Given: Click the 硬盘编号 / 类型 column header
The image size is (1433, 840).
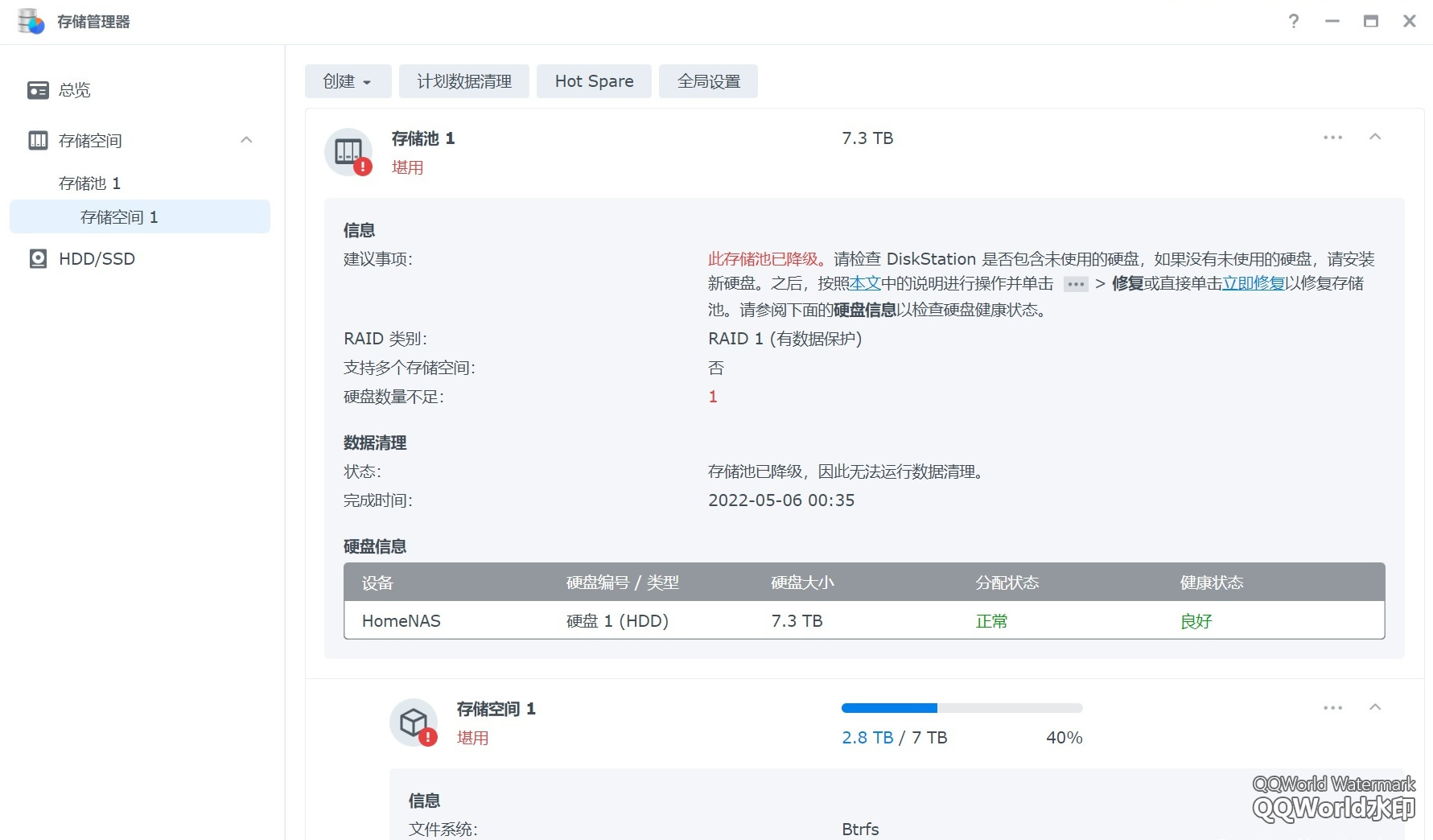Looking at the screenshot, I should [623, 583].
